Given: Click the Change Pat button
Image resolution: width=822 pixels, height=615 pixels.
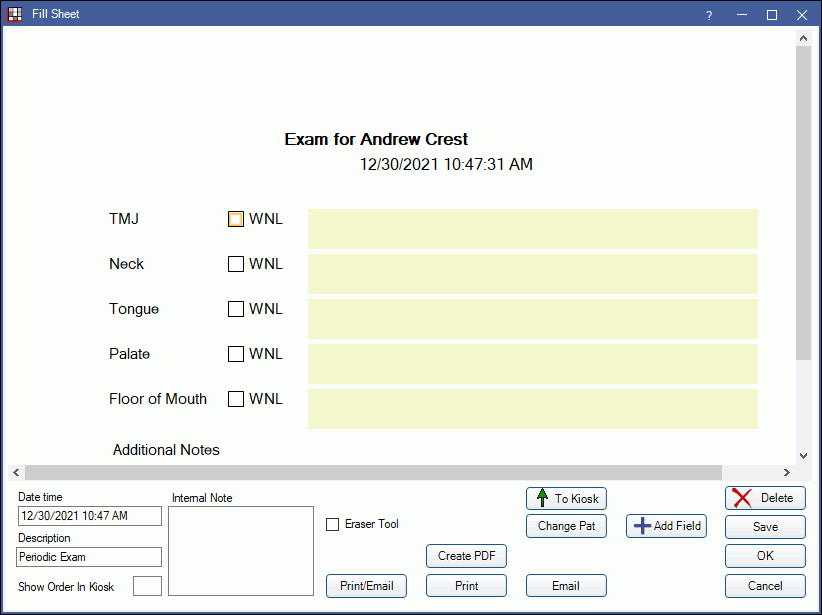Looking at the screenshot, I should (566, 526).
